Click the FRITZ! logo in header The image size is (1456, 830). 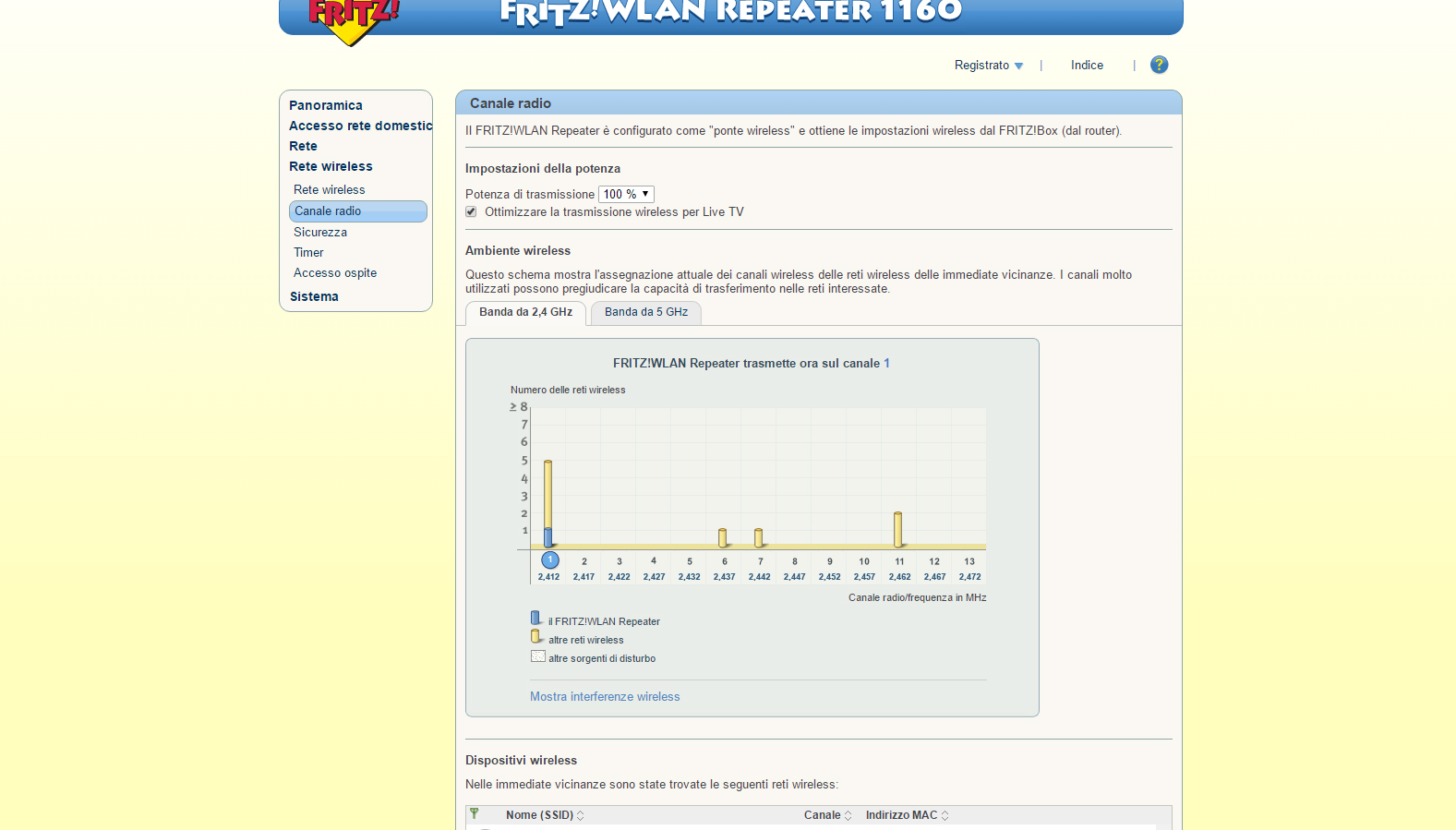point(353,18)
